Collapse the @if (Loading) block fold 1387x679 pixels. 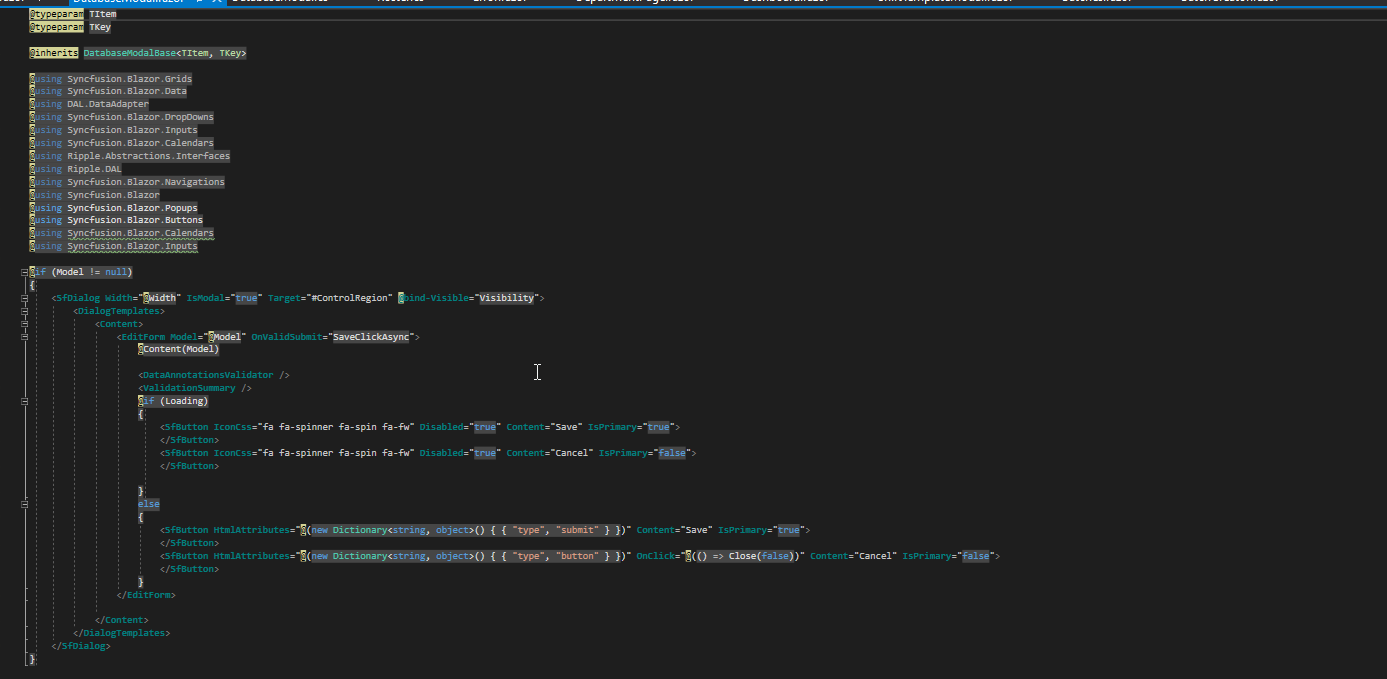(24, 401)
